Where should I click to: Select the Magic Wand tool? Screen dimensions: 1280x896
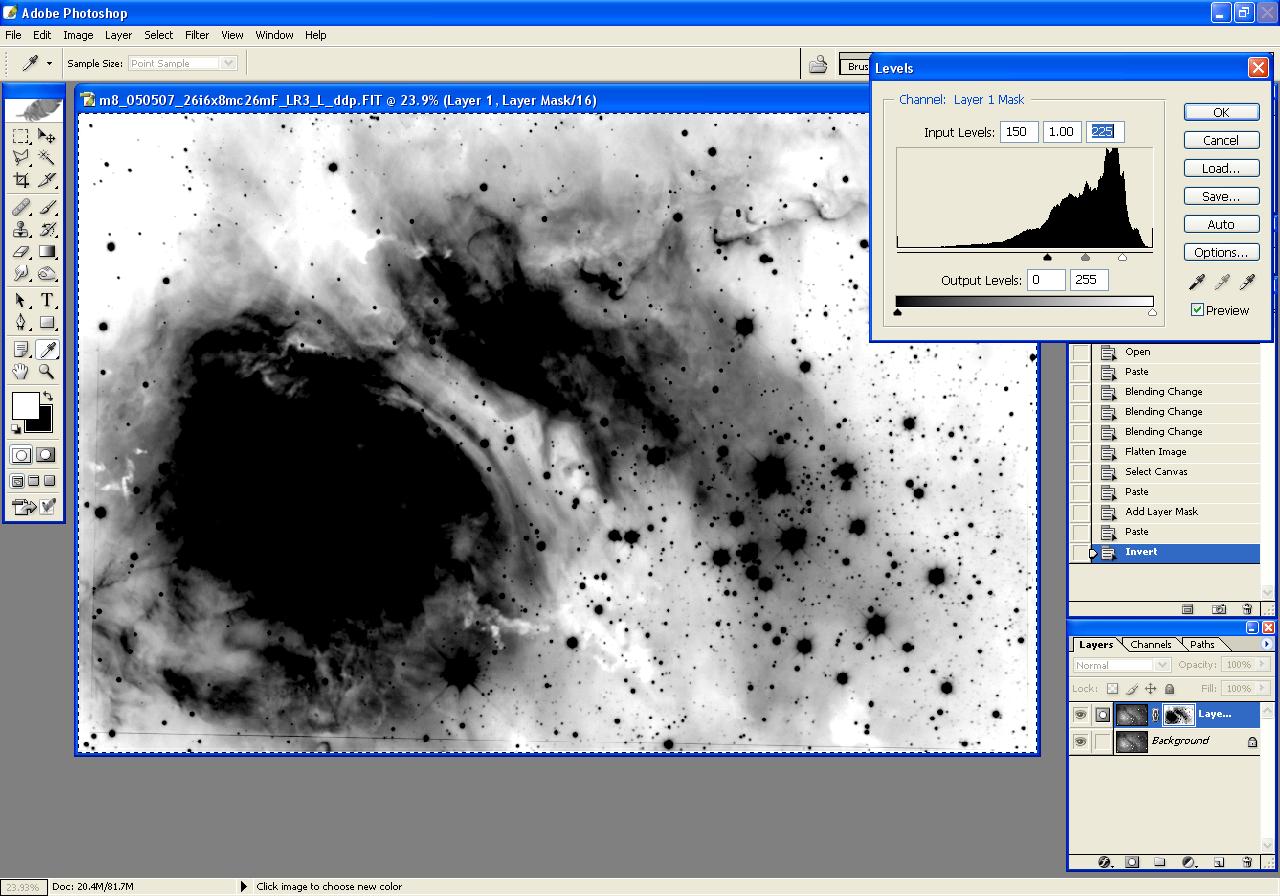[46, 158]
